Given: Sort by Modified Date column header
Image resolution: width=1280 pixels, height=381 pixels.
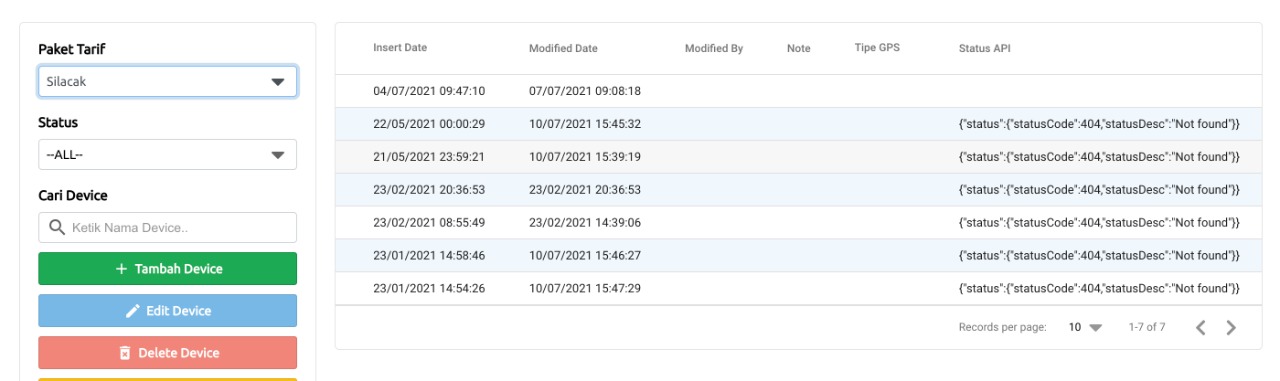Looking at the screenshot, I should 563,48.
